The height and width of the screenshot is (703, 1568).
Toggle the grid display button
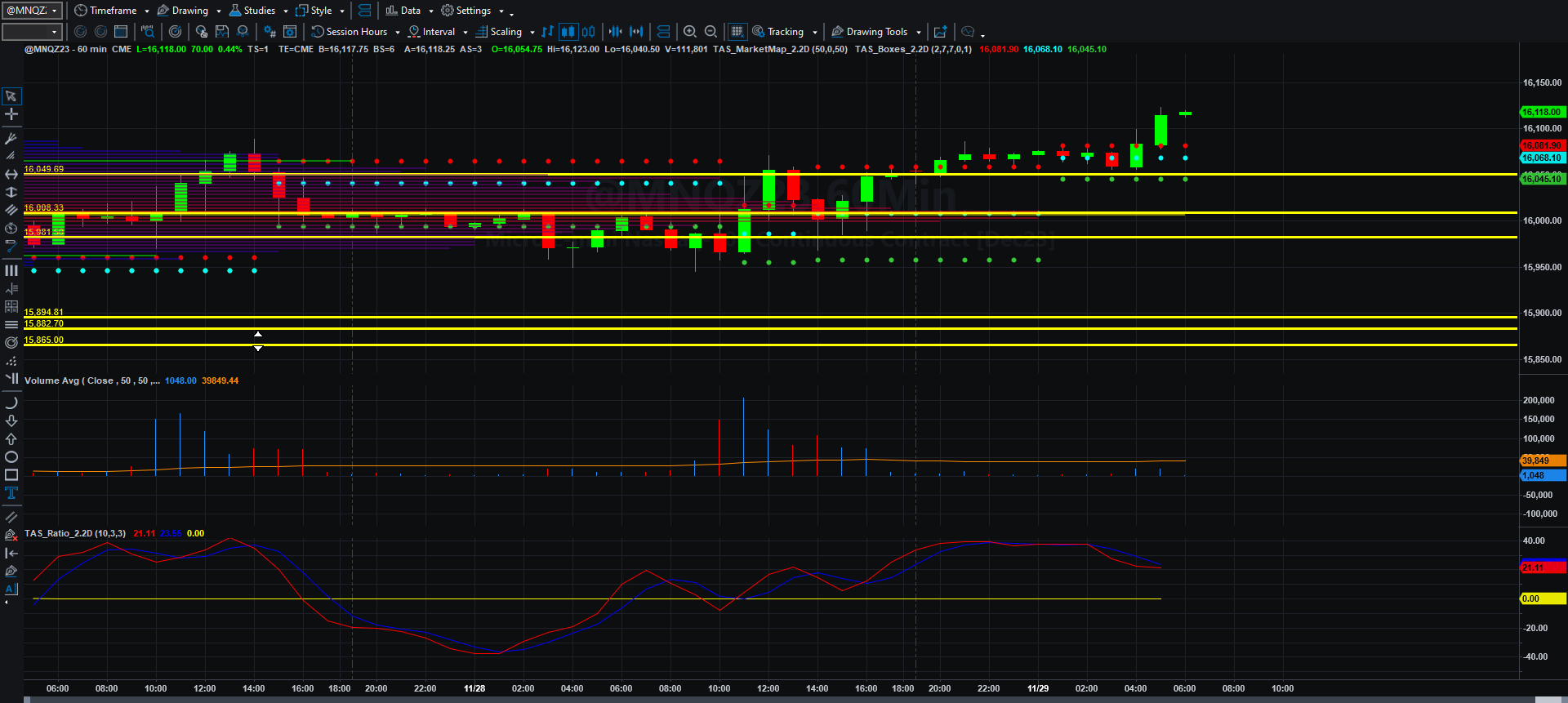pyautogui.click(x=737, y=32)
